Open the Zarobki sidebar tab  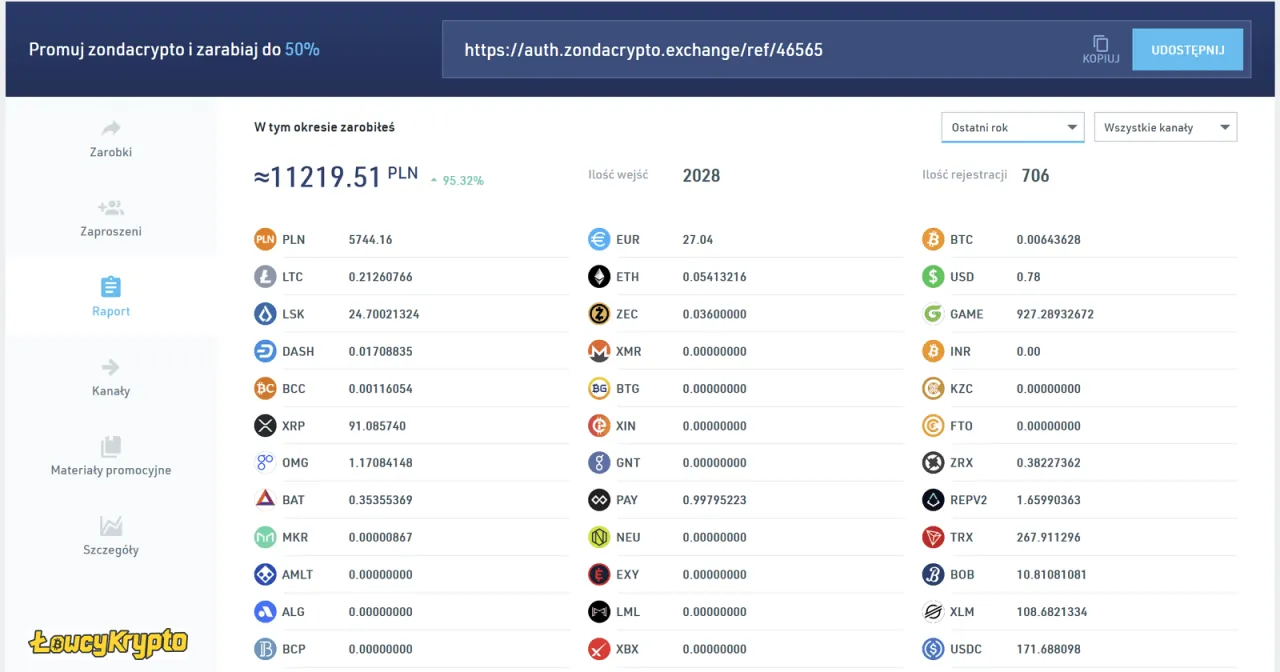click(111, 139)
